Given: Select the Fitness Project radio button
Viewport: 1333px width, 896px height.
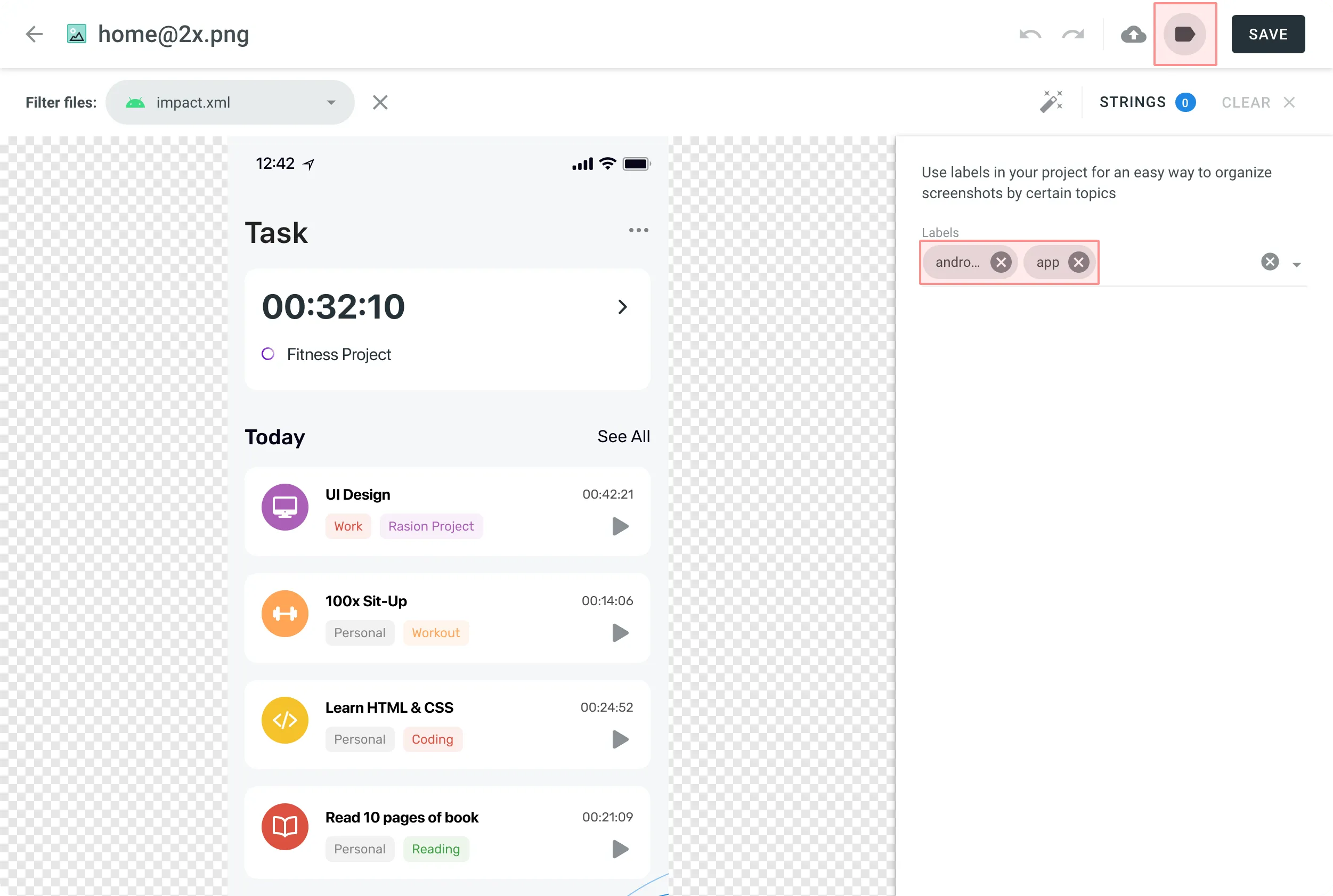Looking at the screenshot, I should [x=268, y=354].
